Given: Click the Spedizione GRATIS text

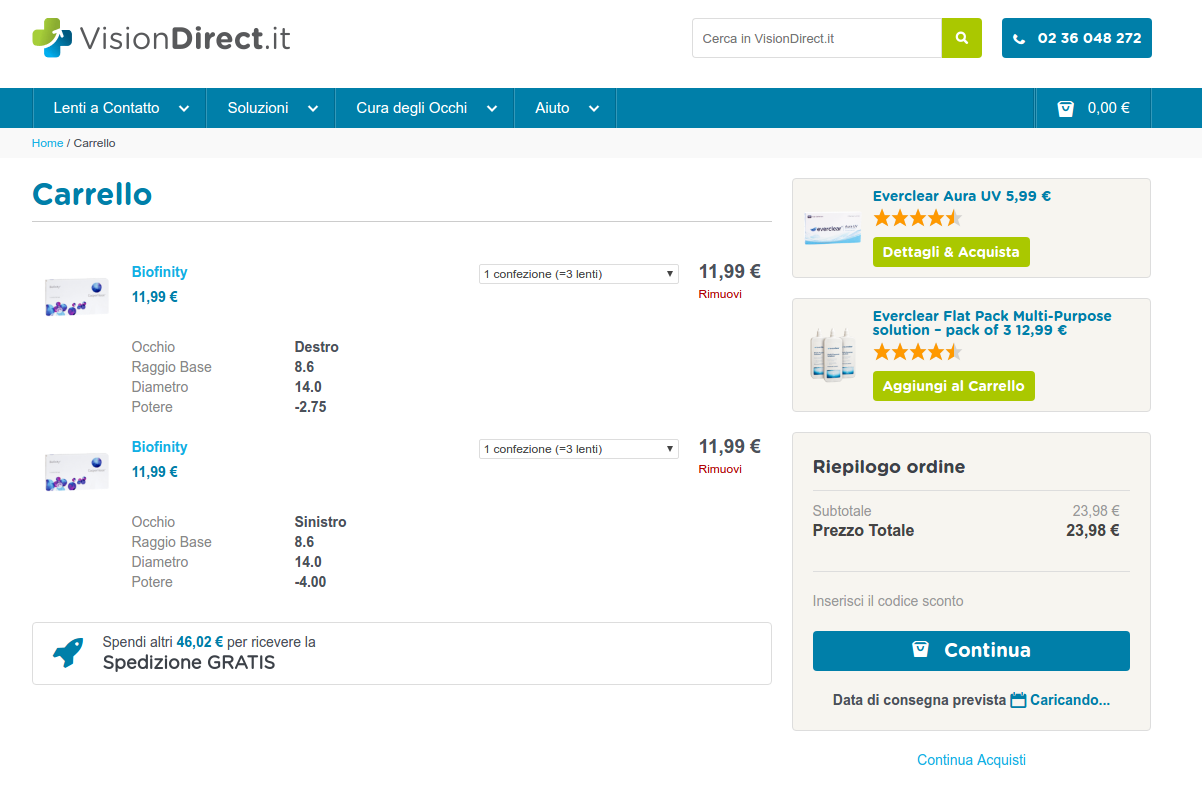Looking at the screenshot, I should point(189,662).
